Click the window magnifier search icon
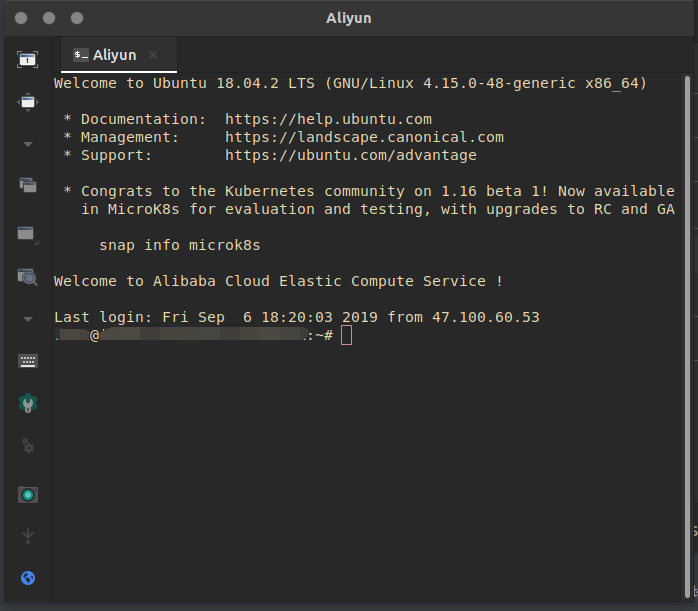The height and width of the screenshot is (611, 698). [x=28, y=277]
